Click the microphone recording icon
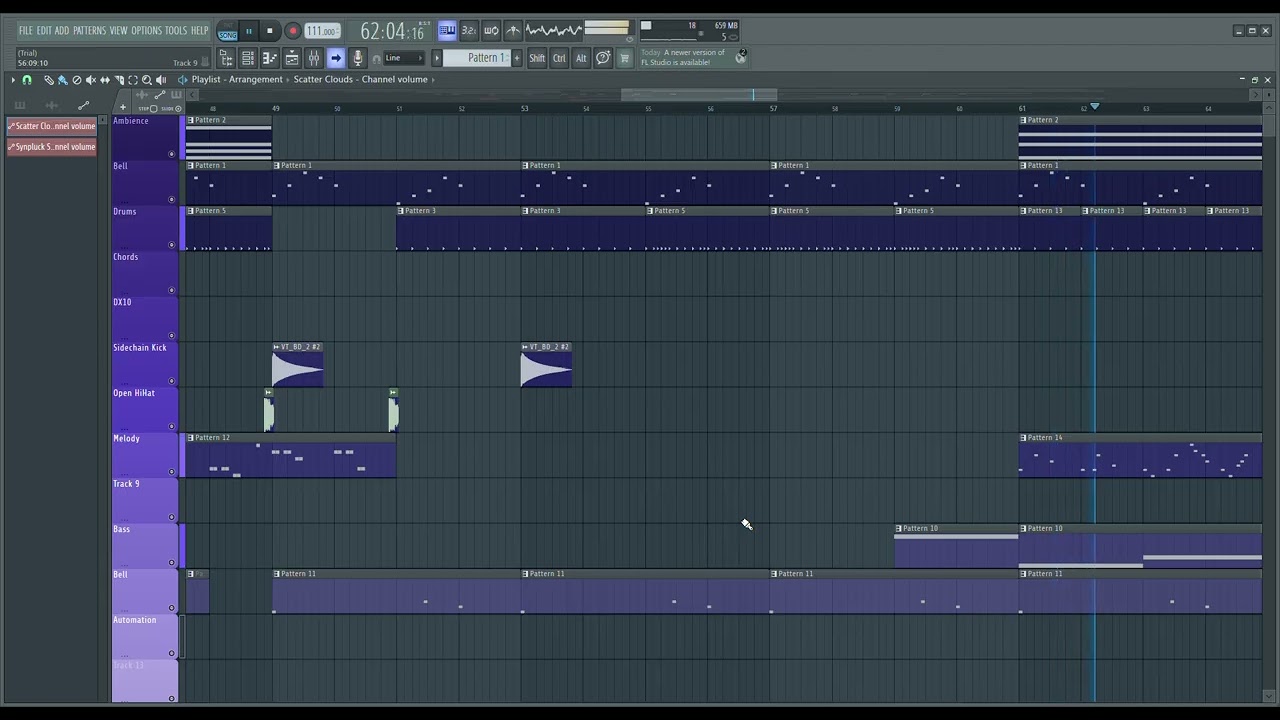The height and width of the screenshot is (720, 1280). [357, 58]
